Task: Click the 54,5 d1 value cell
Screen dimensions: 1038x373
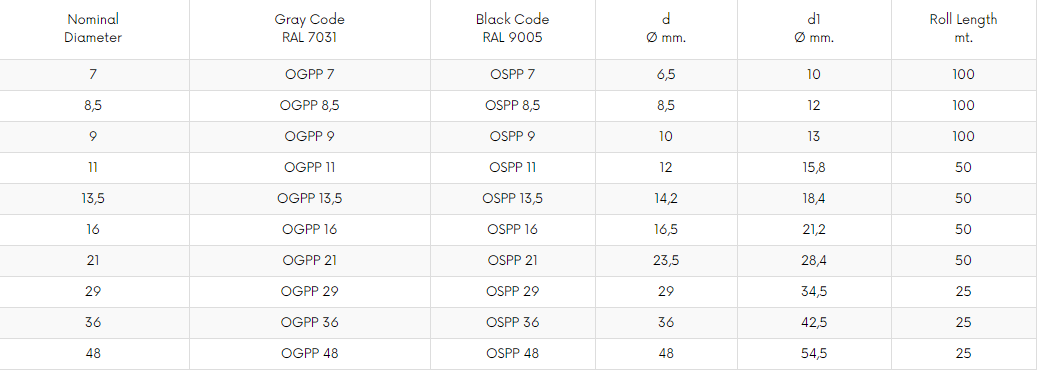Action: pos(814,354)
